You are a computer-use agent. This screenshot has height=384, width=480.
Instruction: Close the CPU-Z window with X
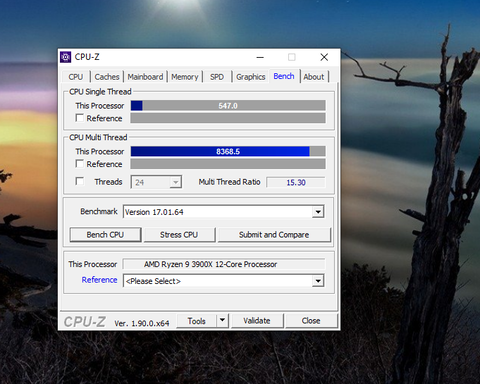coord(324,57)
